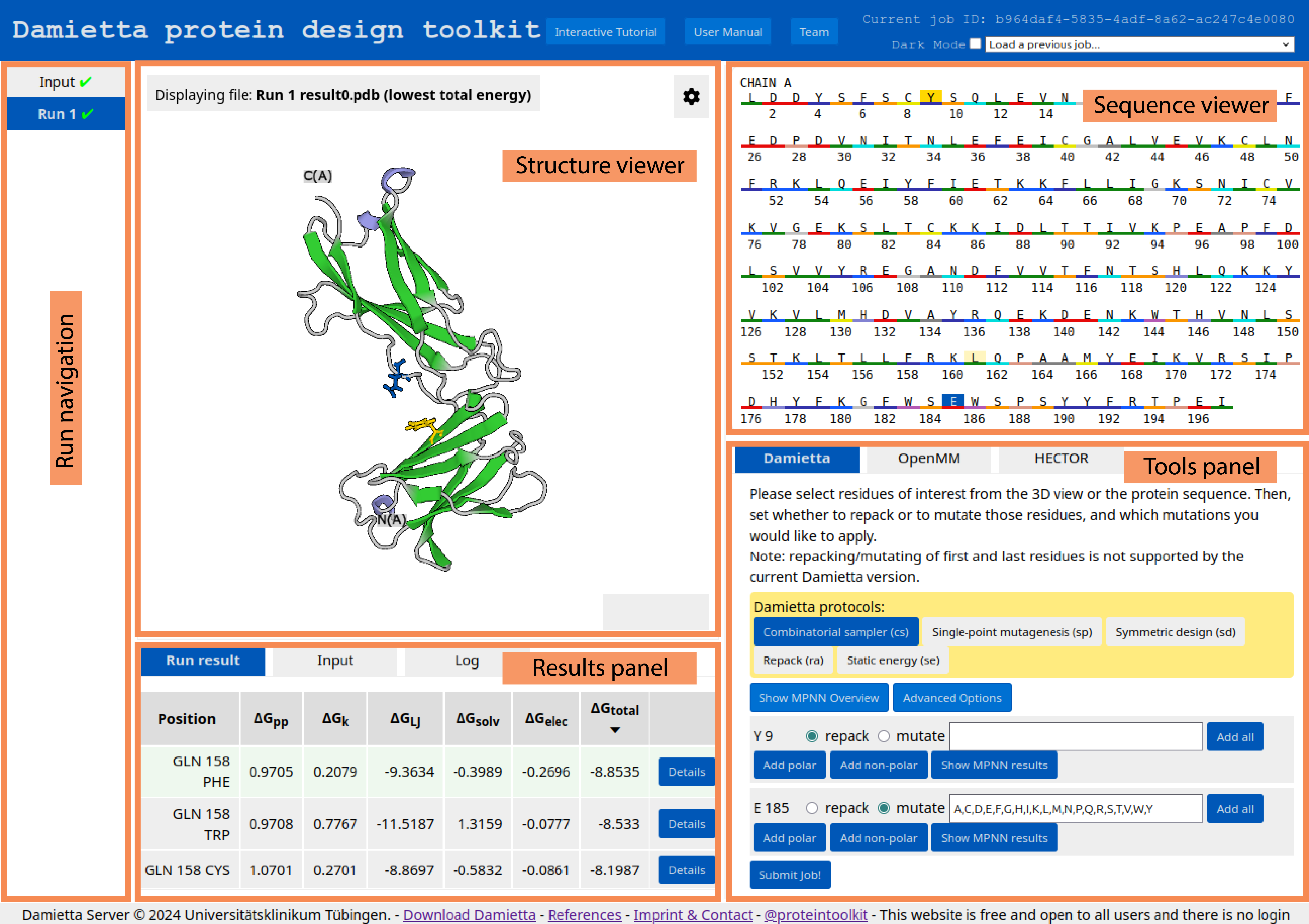This screenshot has width=1309, height=924.
Task: Open structure viewer settings gear
Action: coord(691,97)
